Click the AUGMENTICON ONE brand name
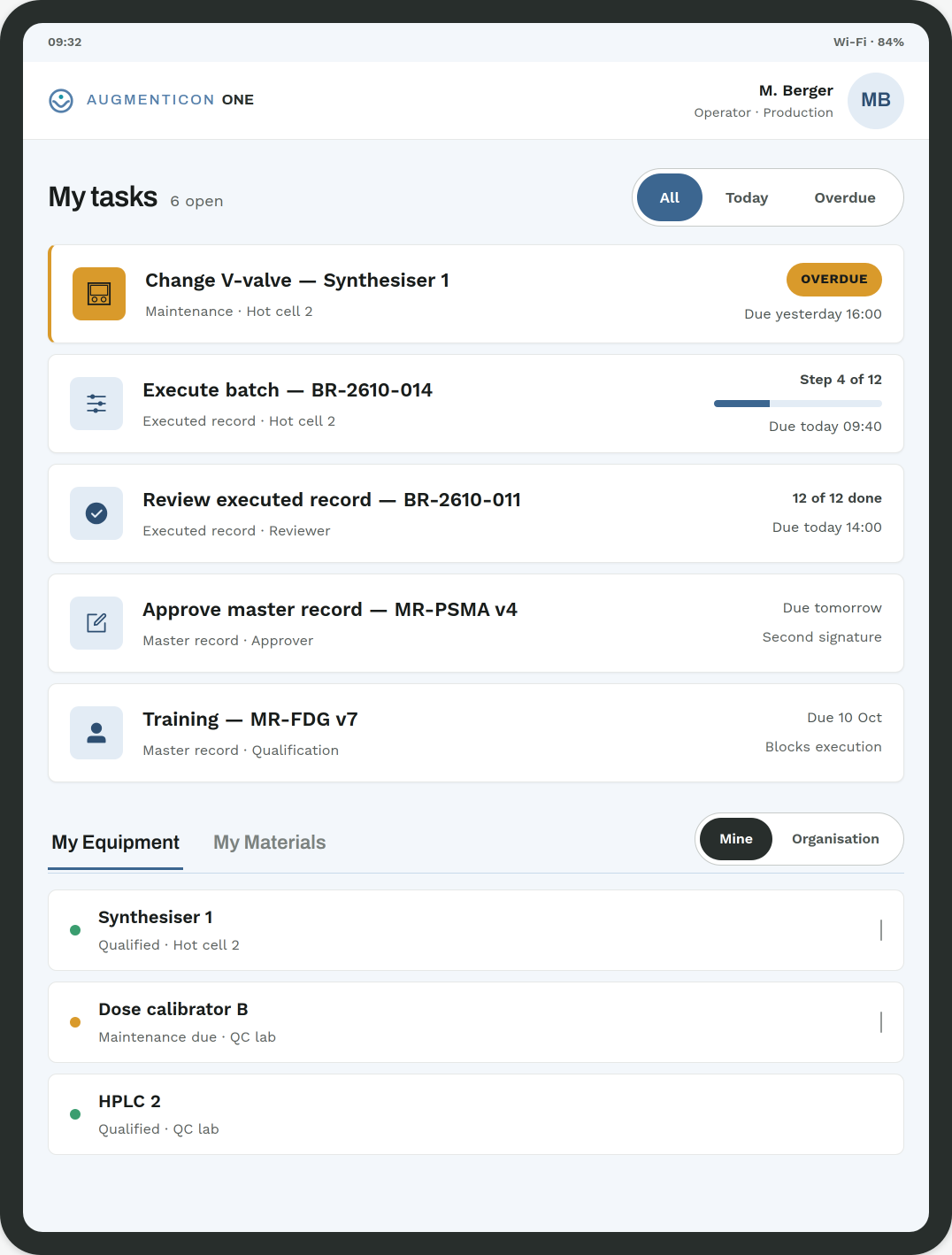This screenshot has height=1255, width=952. [x=171, y=100]
